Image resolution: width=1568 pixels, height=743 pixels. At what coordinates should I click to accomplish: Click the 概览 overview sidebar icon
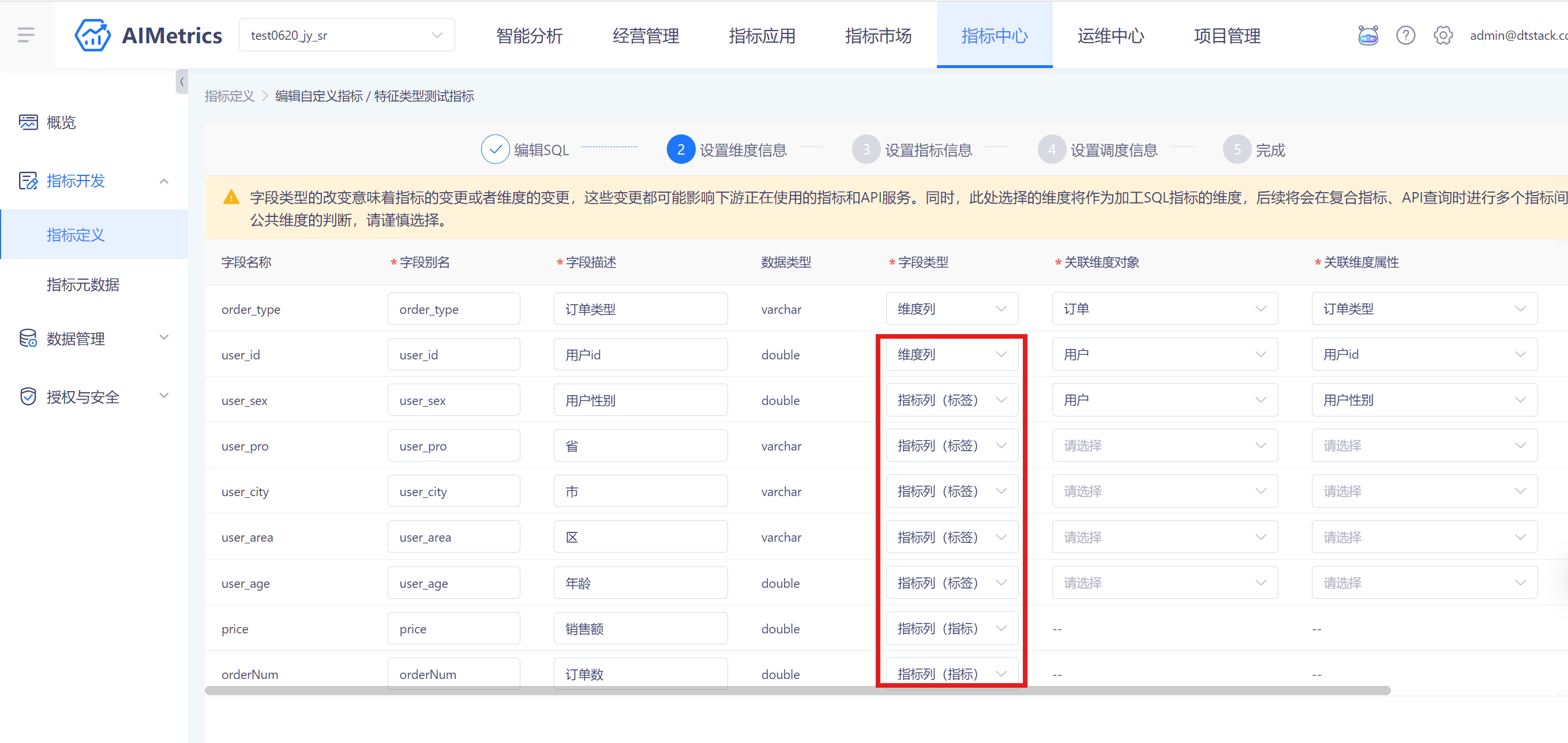(x=28, y=122)
